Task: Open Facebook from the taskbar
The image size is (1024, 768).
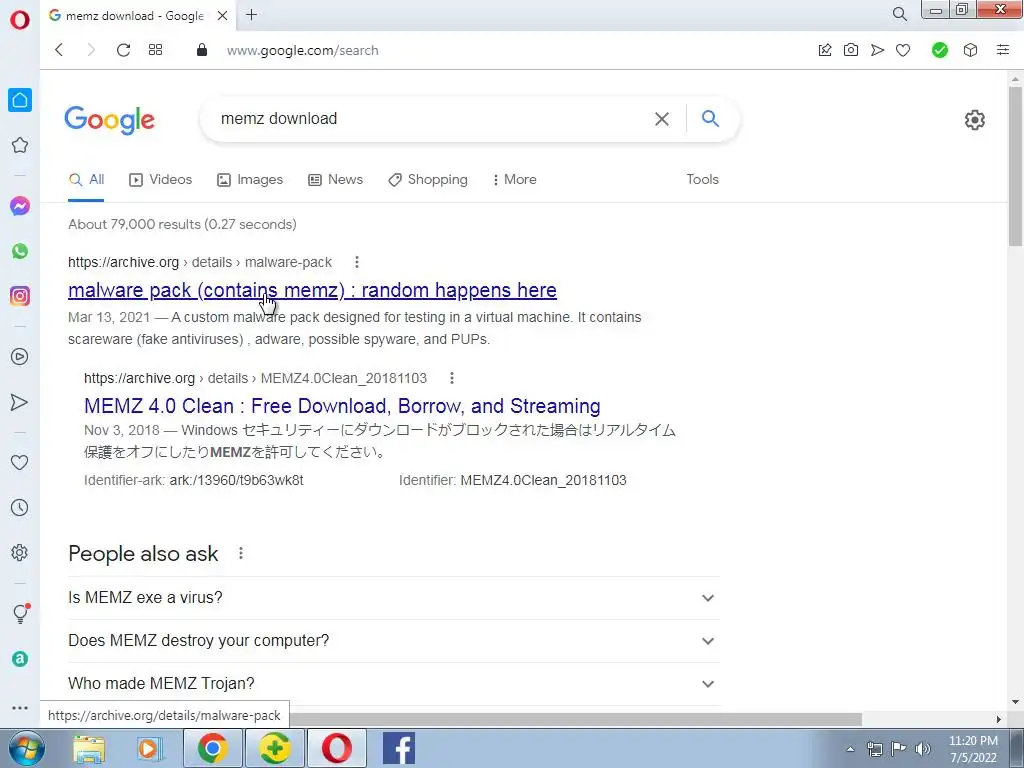Action: pos(398,748)
